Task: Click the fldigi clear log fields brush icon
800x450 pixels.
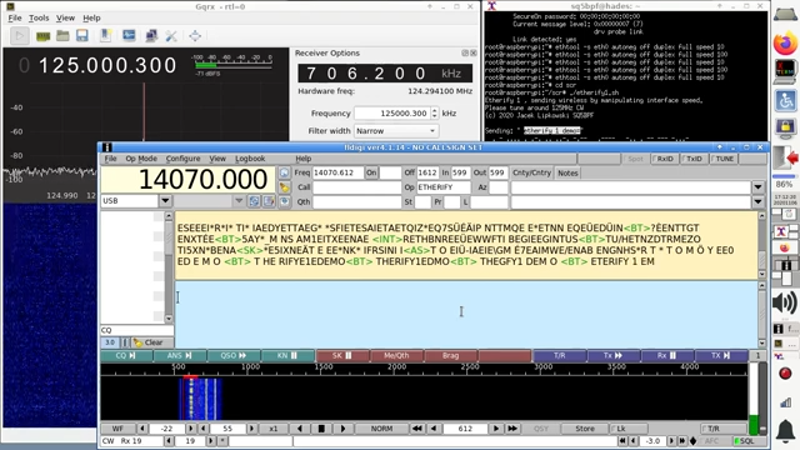Action: coord(284,188)
